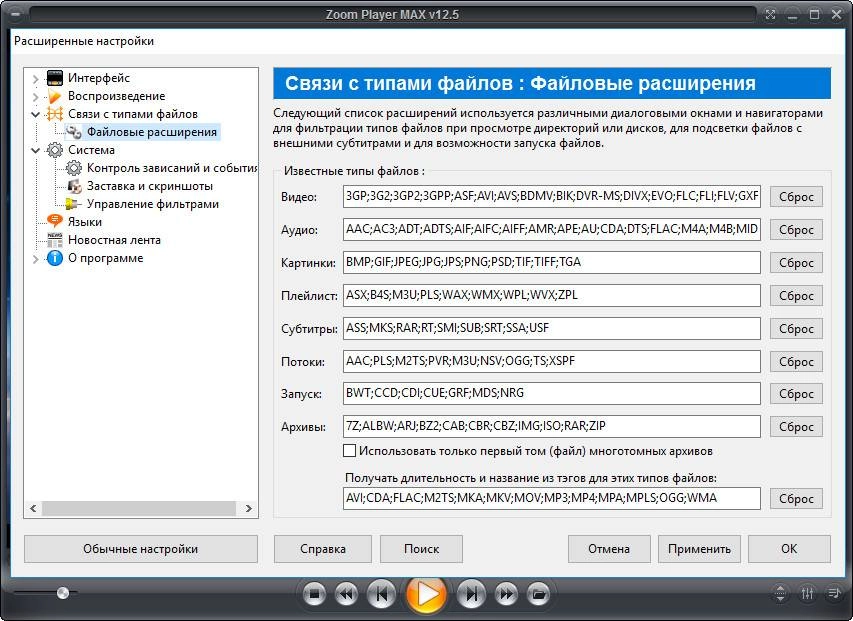The height and width of the screenshot is (621, 853).
Task: Select Воспроизведение in settings tree
Action: [116, 96]
